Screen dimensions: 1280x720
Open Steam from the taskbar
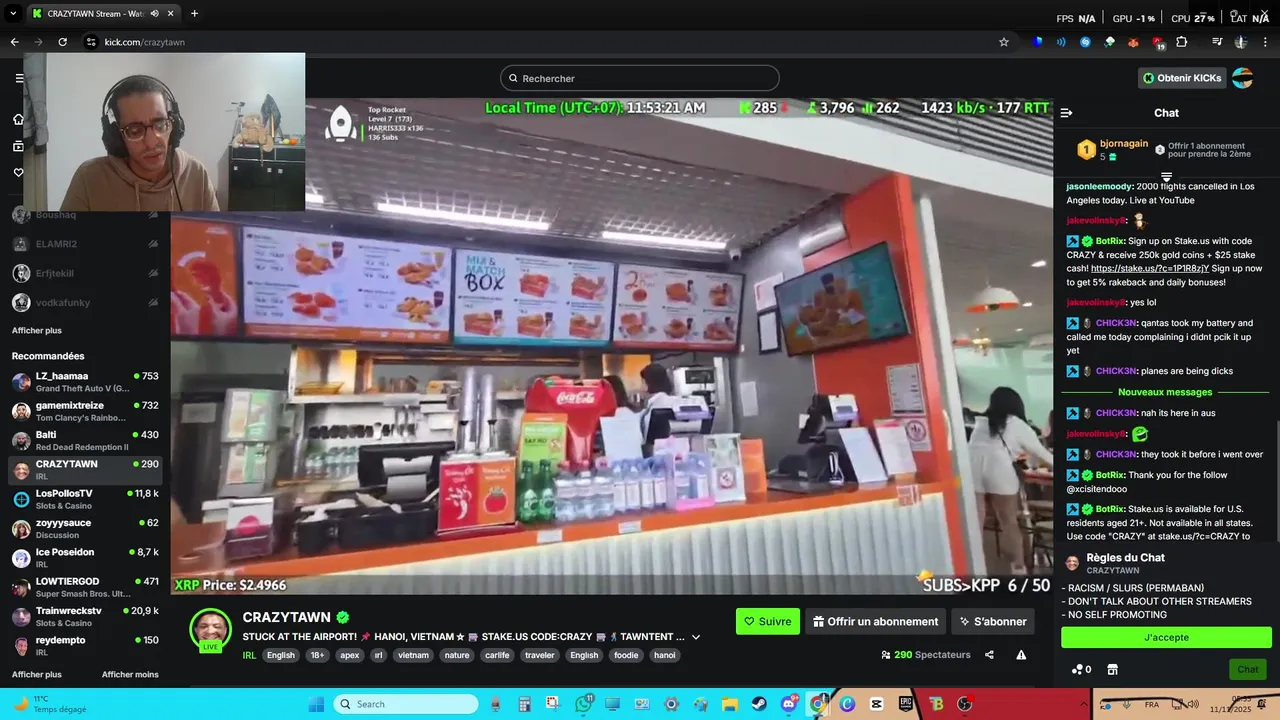pyautogui.click(x=758, y=704)
